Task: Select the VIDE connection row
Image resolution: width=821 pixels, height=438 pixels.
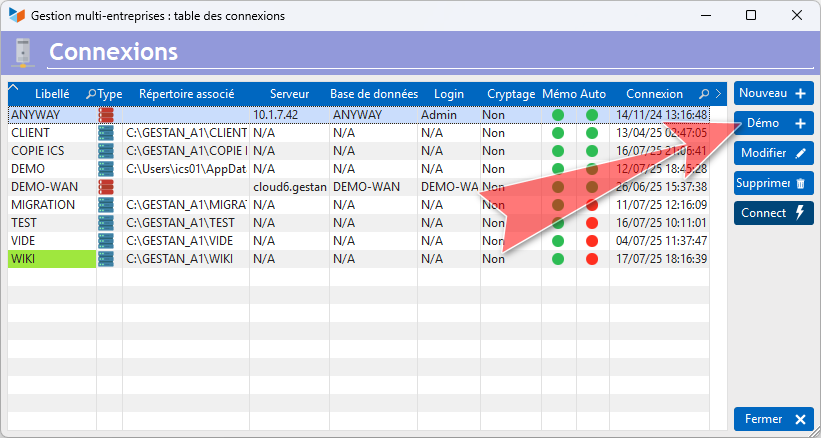Action: tap(359, 241)
